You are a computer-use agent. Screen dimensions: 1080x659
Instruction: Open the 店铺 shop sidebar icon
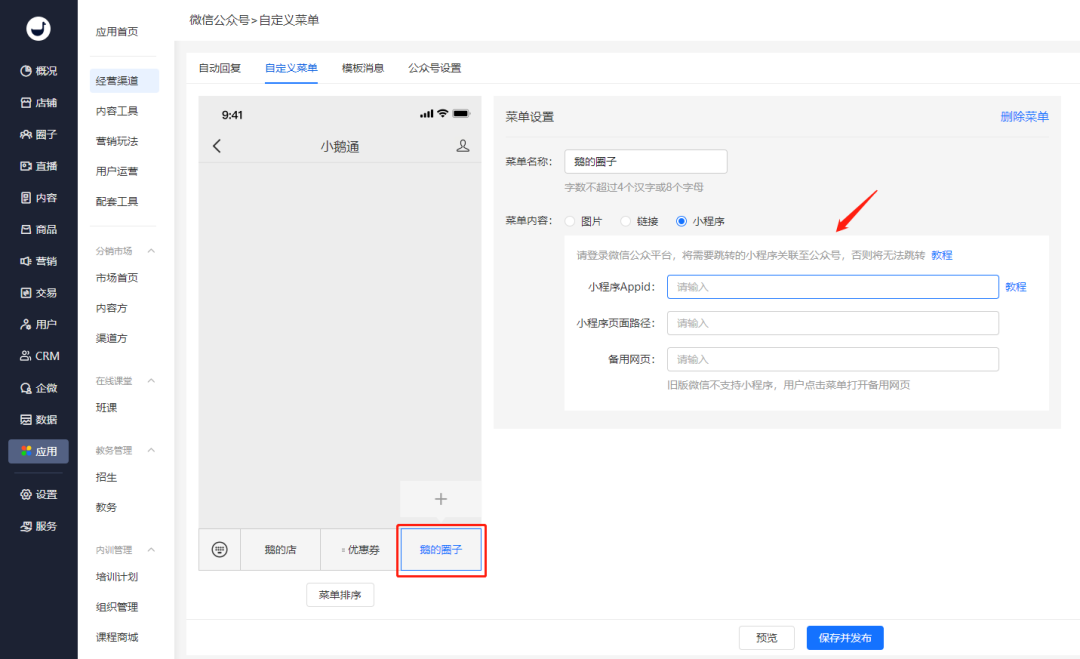tap(26, 103)
